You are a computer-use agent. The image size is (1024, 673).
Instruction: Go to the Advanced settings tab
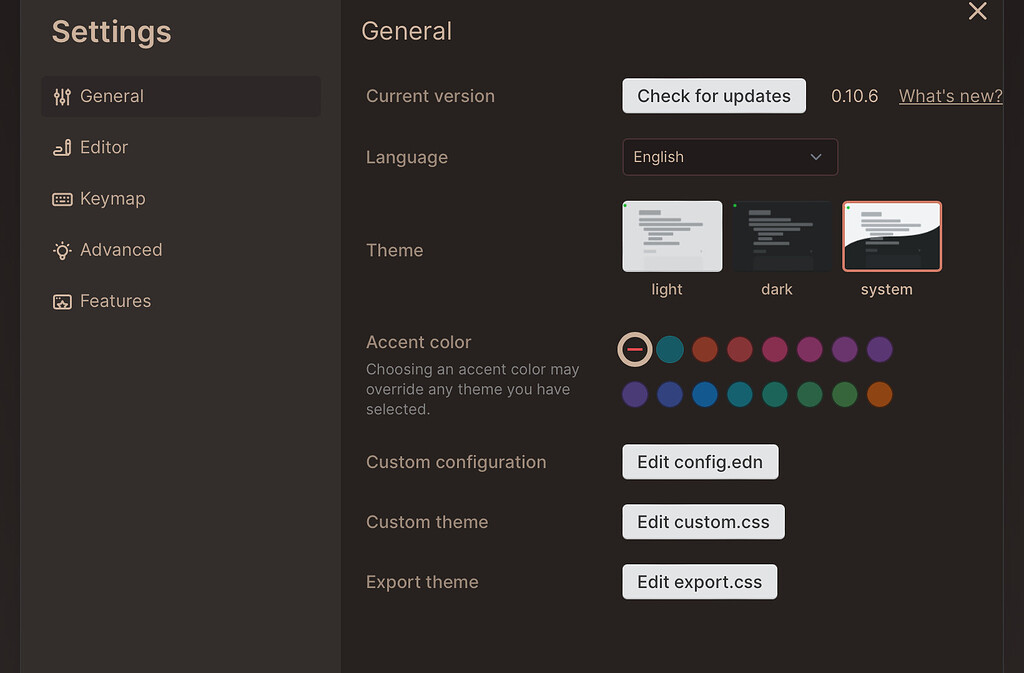120,250
